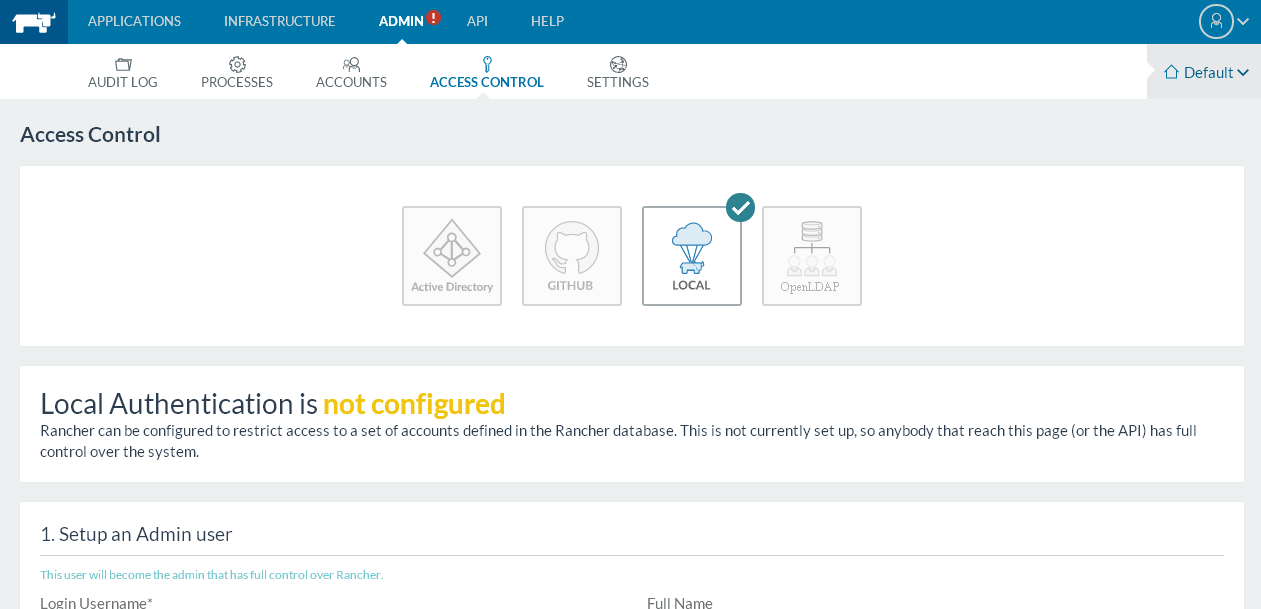Go to the Settings tab
Image resolution: width=1261 pixels, height=609 pixels.
(618, 73)
